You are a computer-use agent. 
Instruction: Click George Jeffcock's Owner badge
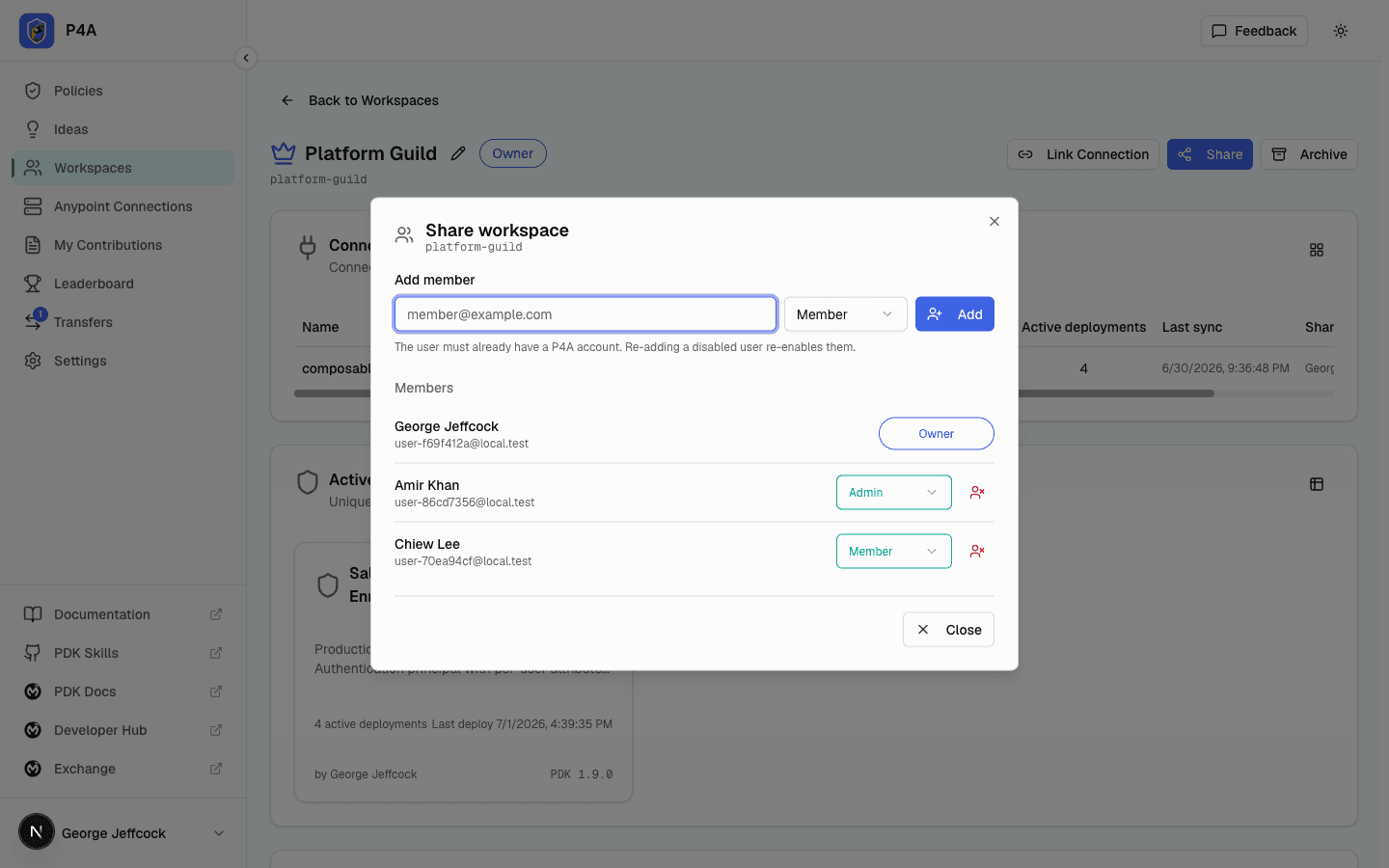point(937,434)
